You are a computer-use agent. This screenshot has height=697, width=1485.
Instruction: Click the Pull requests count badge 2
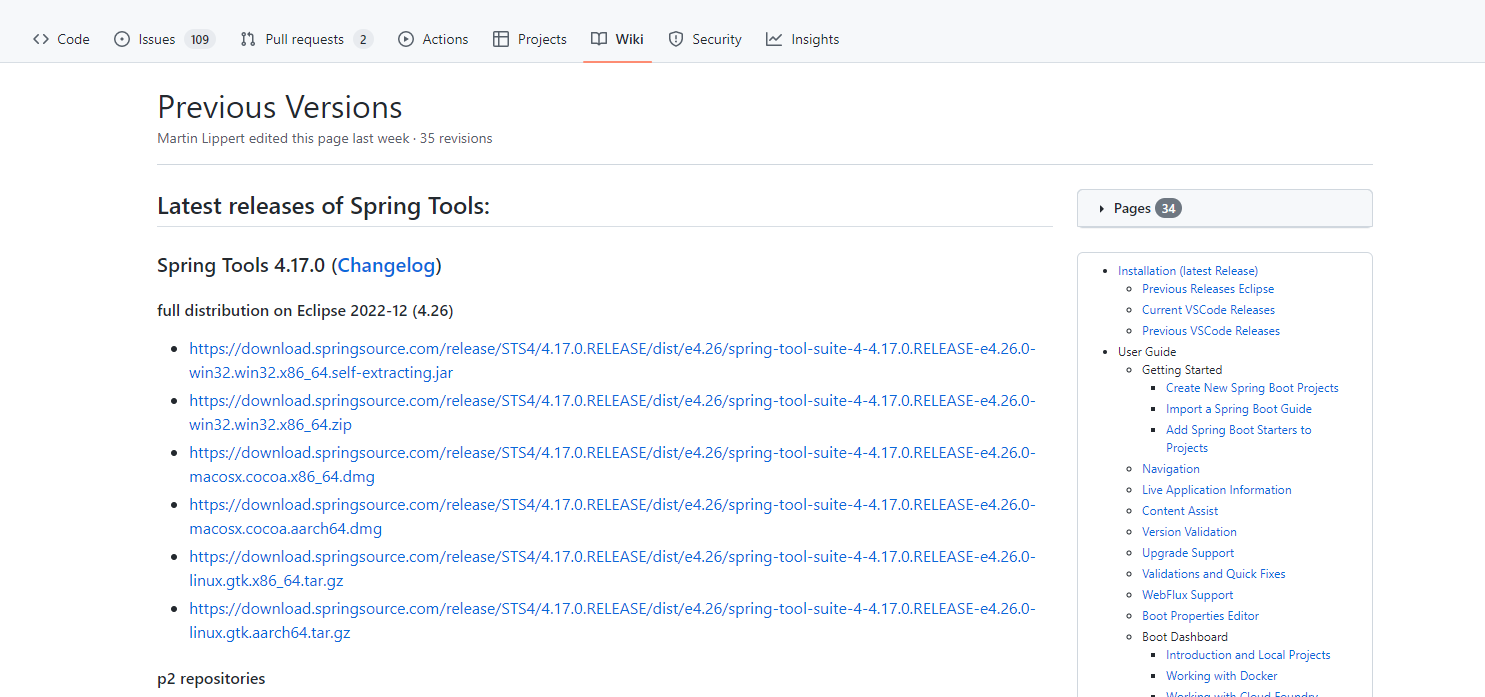coord(363,40)
